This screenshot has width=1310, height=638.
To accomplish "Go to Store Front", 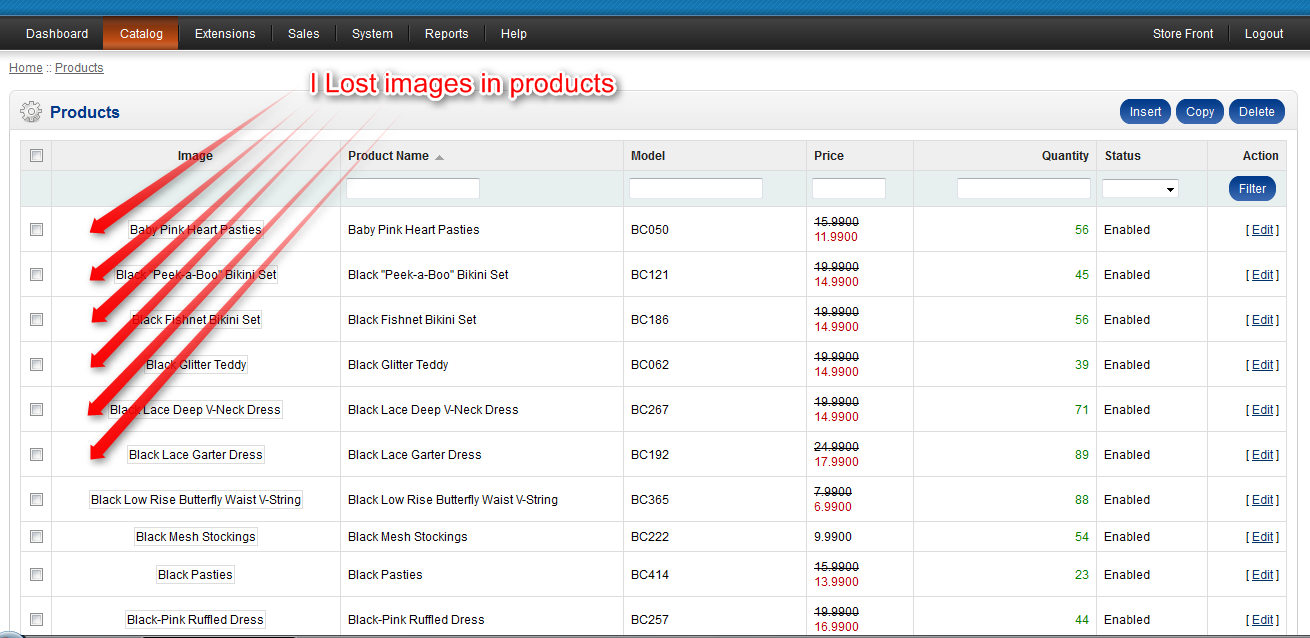I will pos(1183,33).
